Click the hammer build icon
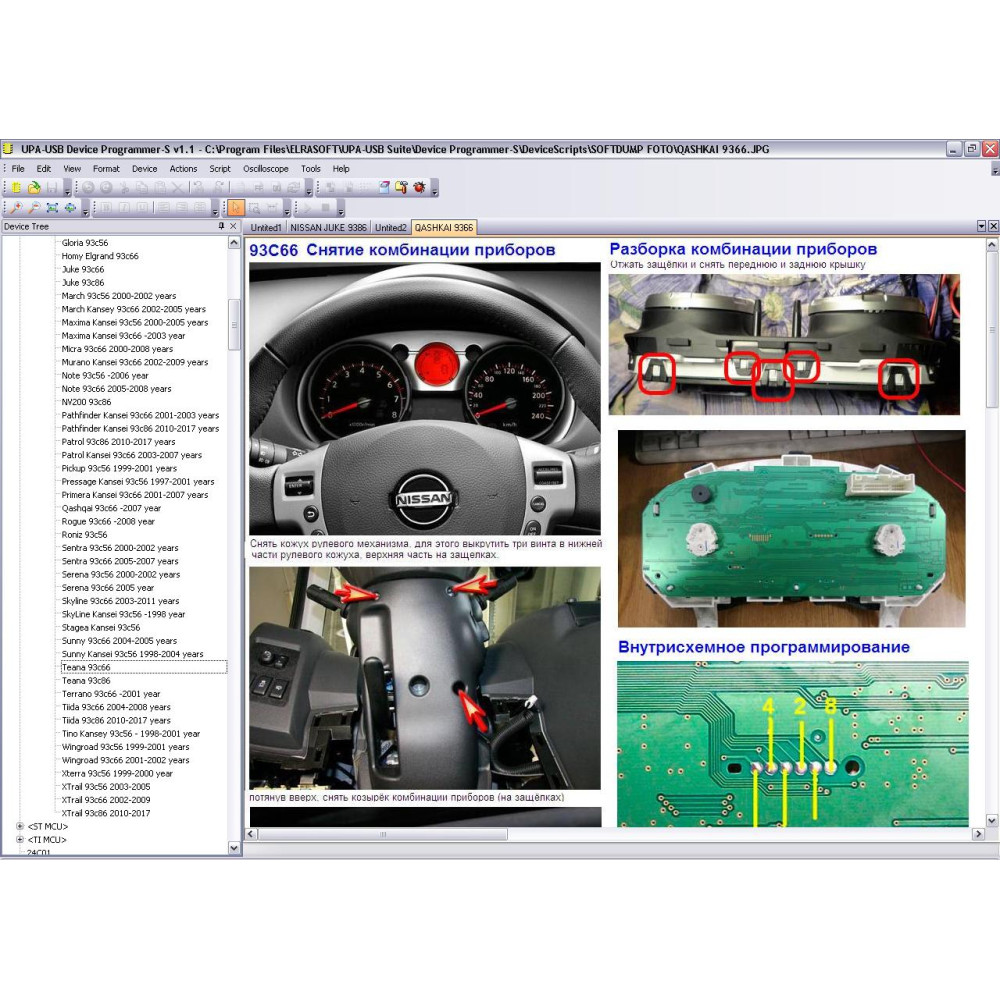The width and height of the screenshot is (1000, 1000). point(401,188)
